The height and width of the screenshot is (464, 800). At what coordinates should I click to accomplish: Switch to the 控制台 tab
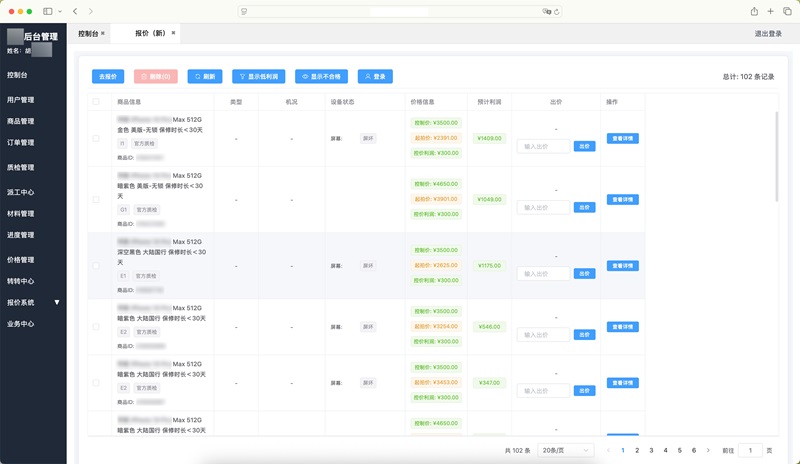click(x=88, y=33)
